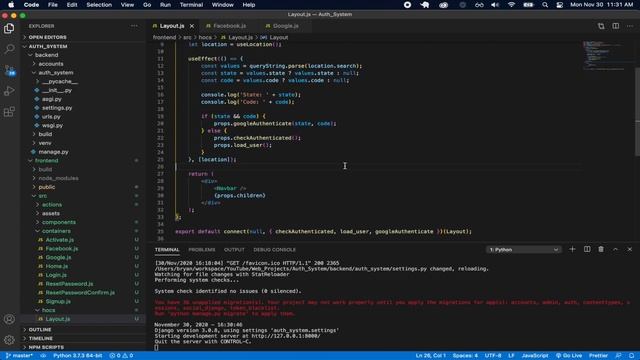Viewport: 640px width, 360px height.
Task: Open the Output panel tab
Action: [x=234, y=249]
